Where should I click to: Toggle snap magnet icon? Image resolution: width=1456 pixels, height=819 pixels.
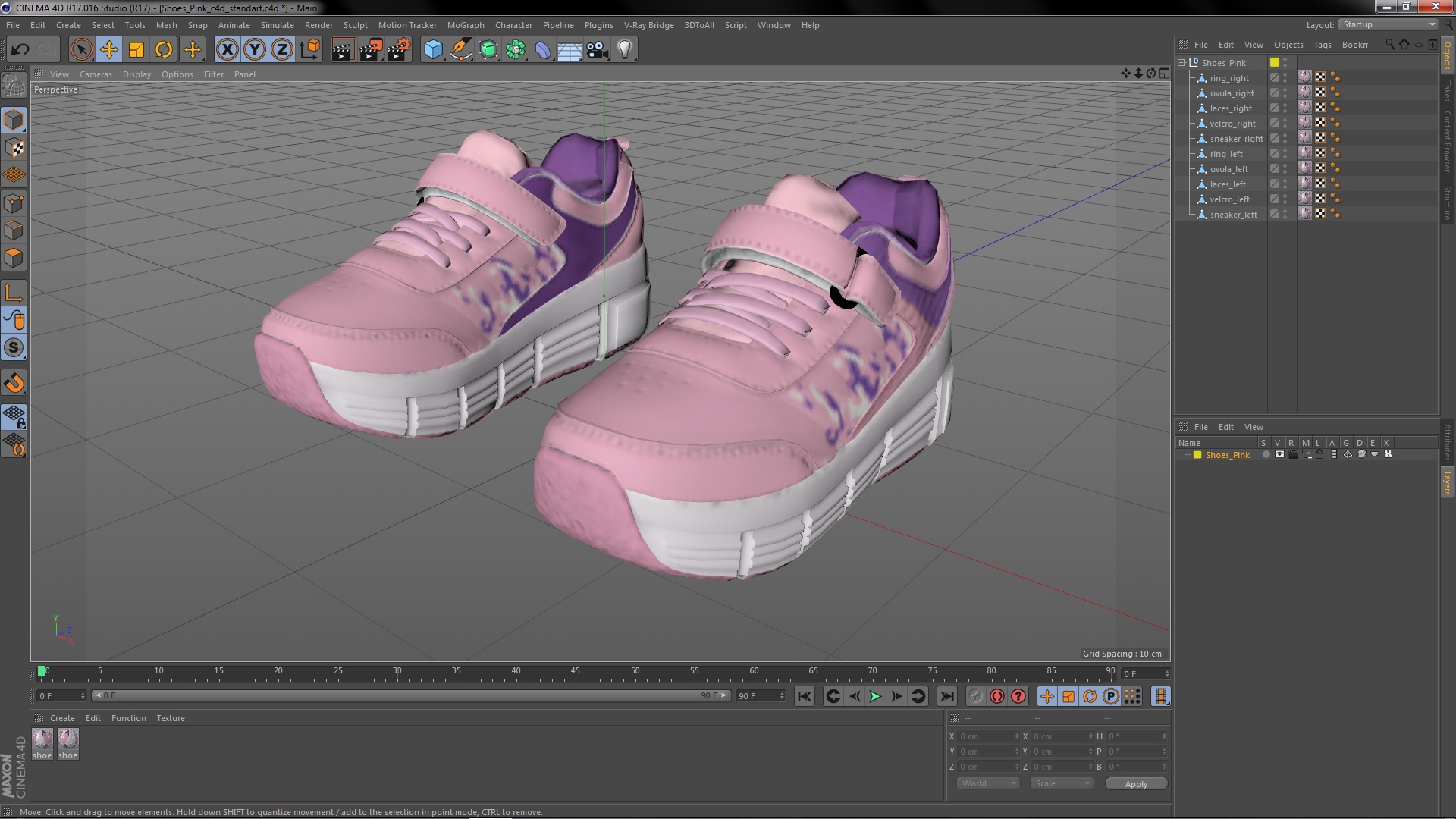click(14, 383)
